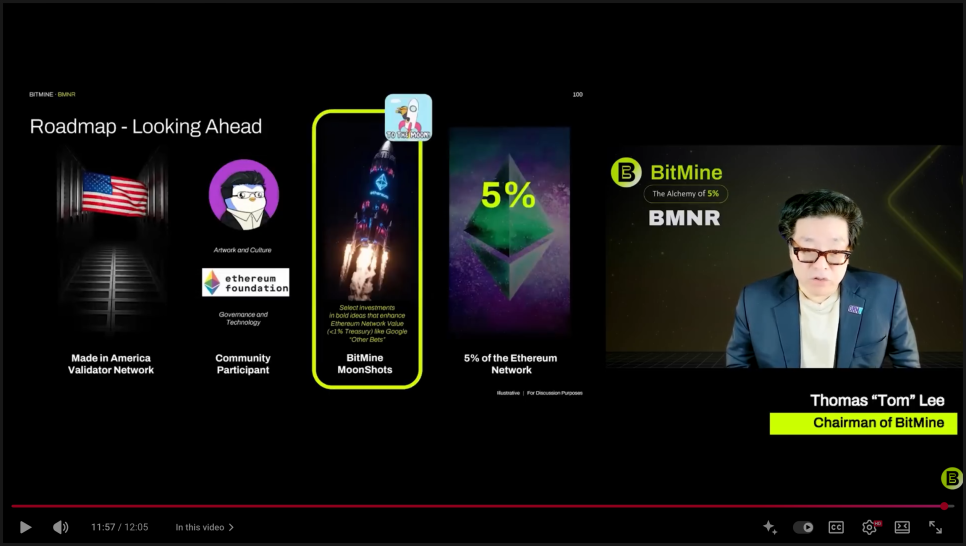Viewport: 966px width, 546px height.
Task: Open the AI sparkle Ask feature
Action: click(770, 527)
